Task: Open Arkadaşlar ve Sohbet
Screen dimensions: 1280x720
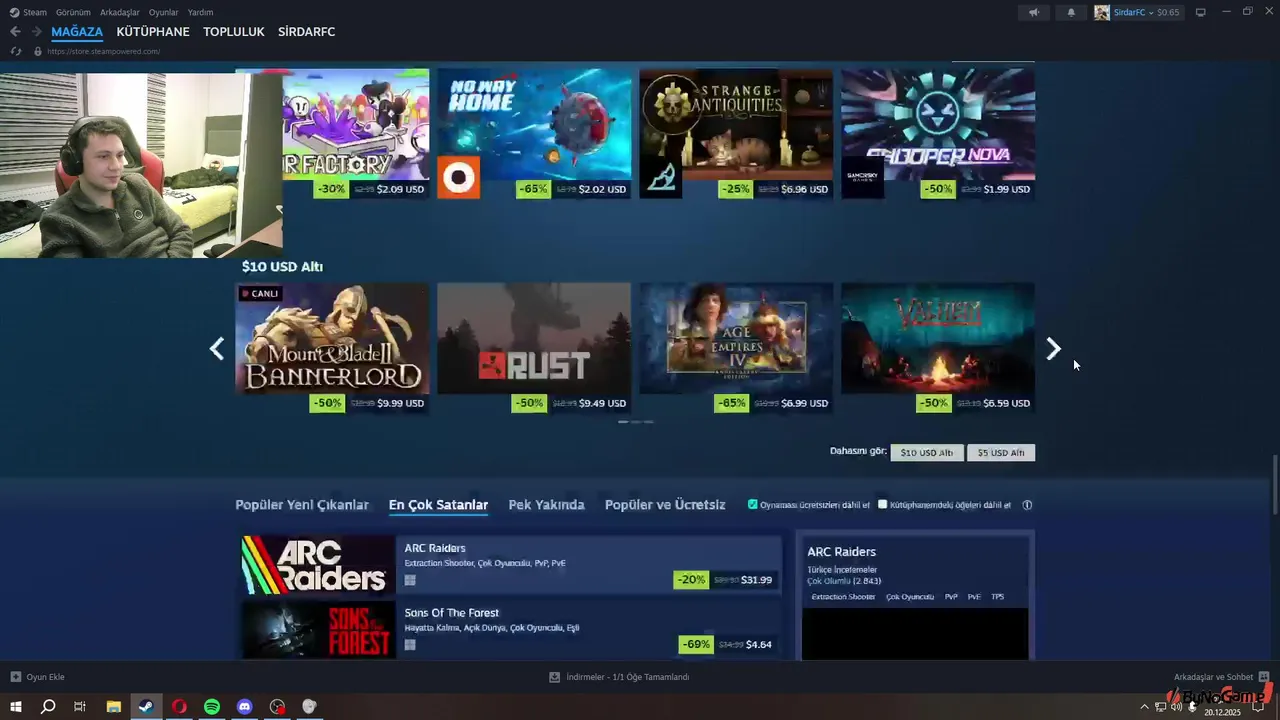Action: coord(1213,677)
